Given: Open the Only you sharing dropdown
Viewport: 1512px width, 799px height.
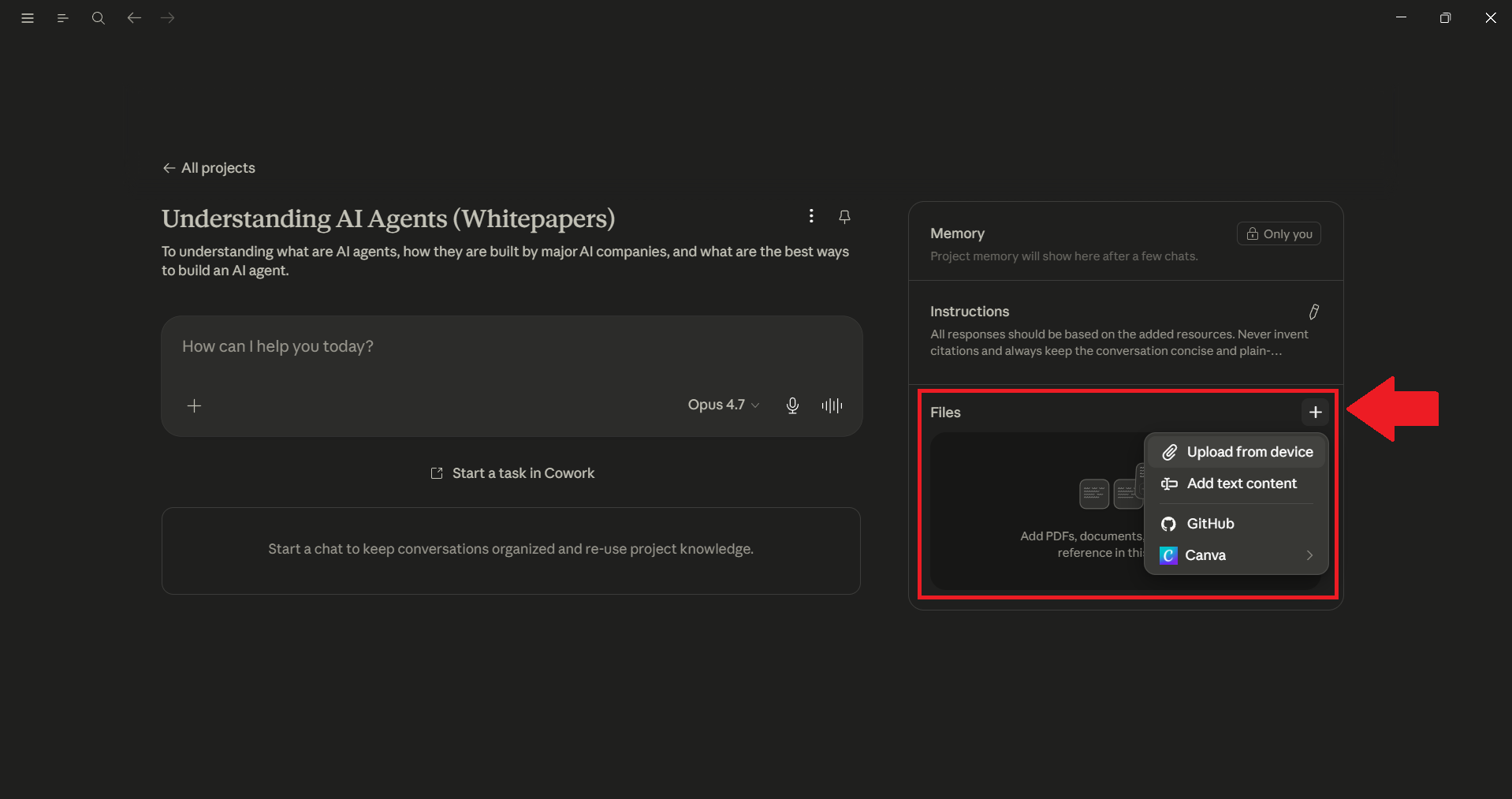Looking at the screenshot, I should point(1279,233).
